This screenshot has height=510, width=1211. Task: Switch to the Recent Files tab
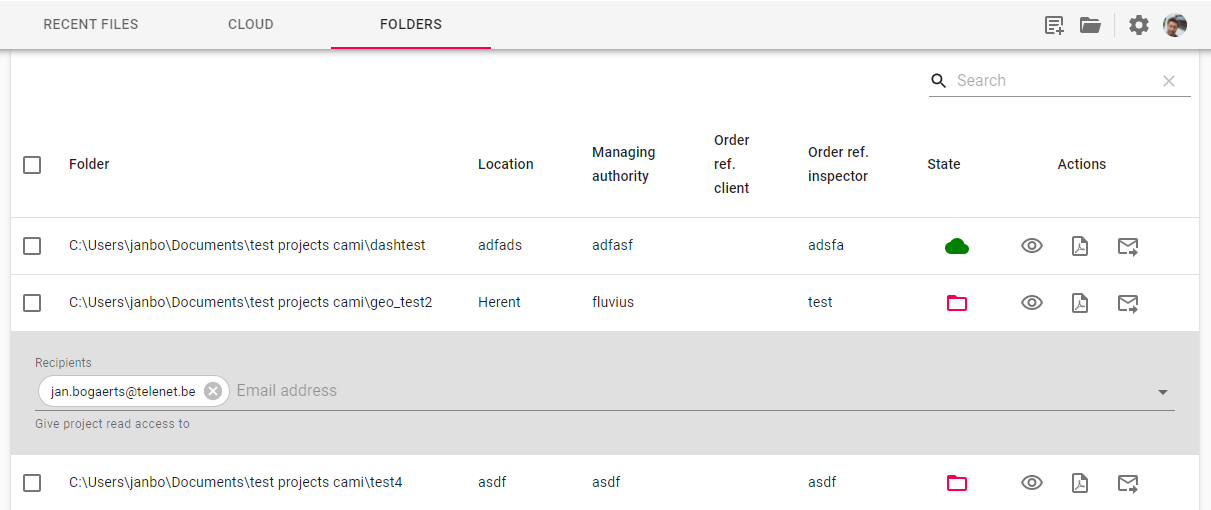(x=91, y=24)
